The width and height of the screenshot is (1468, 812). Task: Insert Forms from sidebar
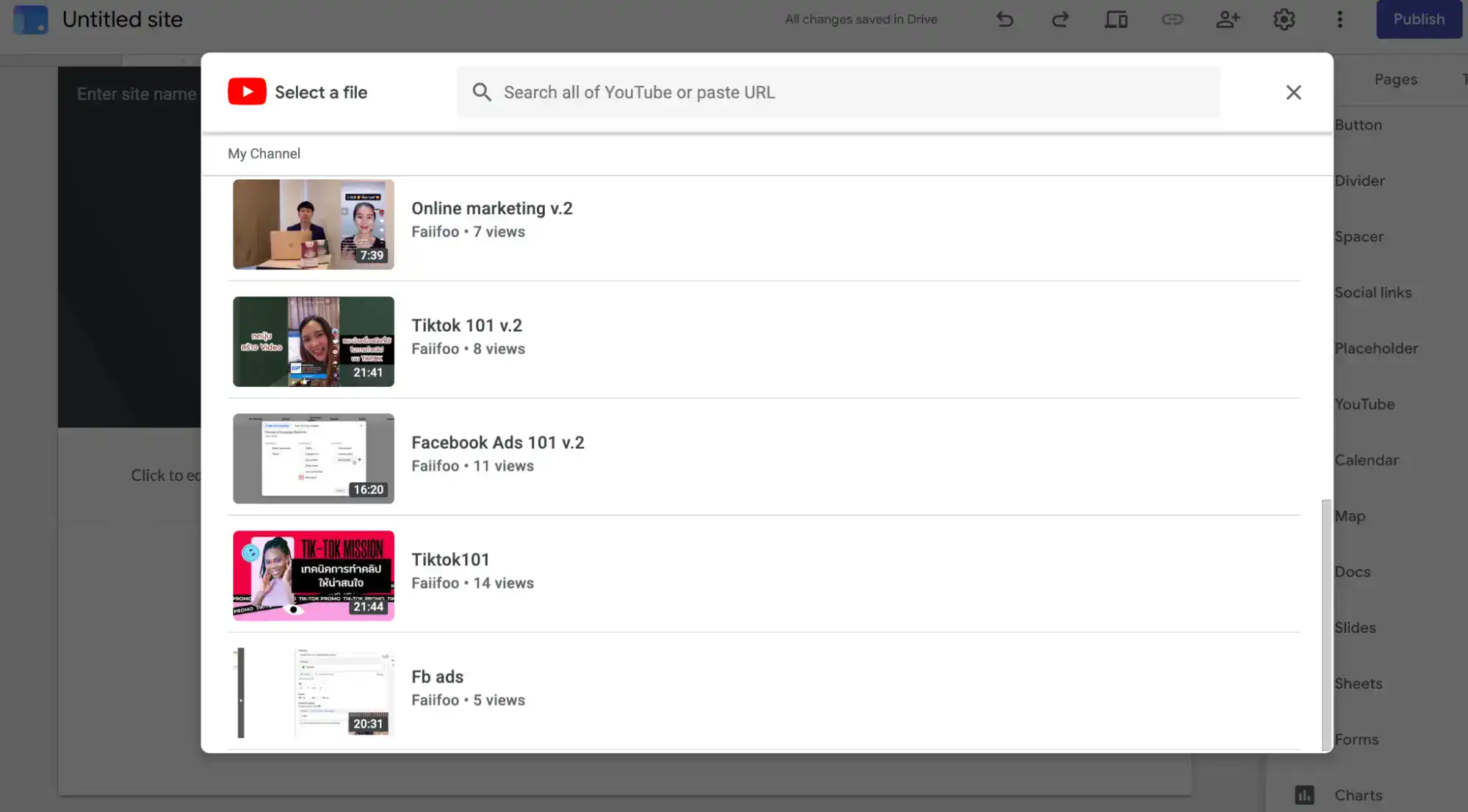(x=1356, y=739)
